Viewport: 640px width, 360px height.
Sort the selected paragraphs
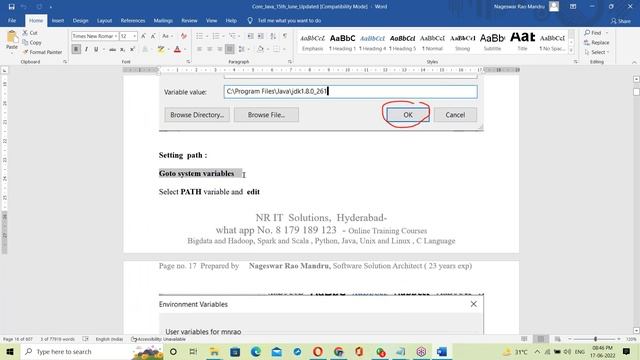tap(273, 36)
